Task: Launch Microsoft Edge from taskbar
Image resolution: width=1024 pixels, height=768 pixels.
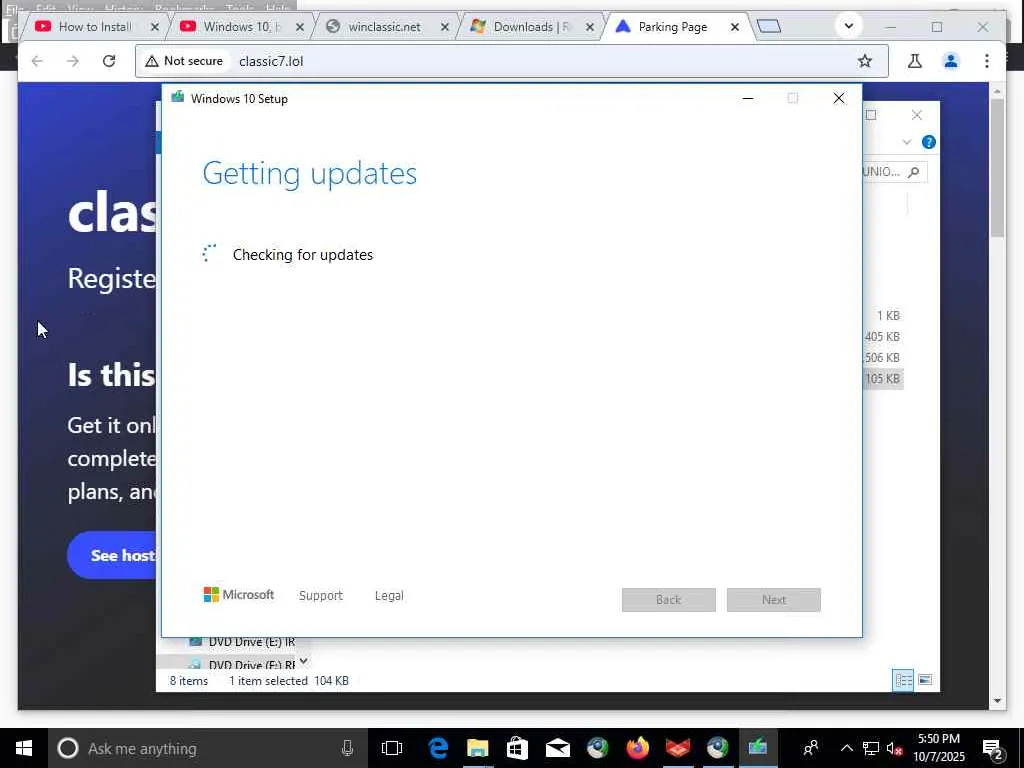Action: 438,748
